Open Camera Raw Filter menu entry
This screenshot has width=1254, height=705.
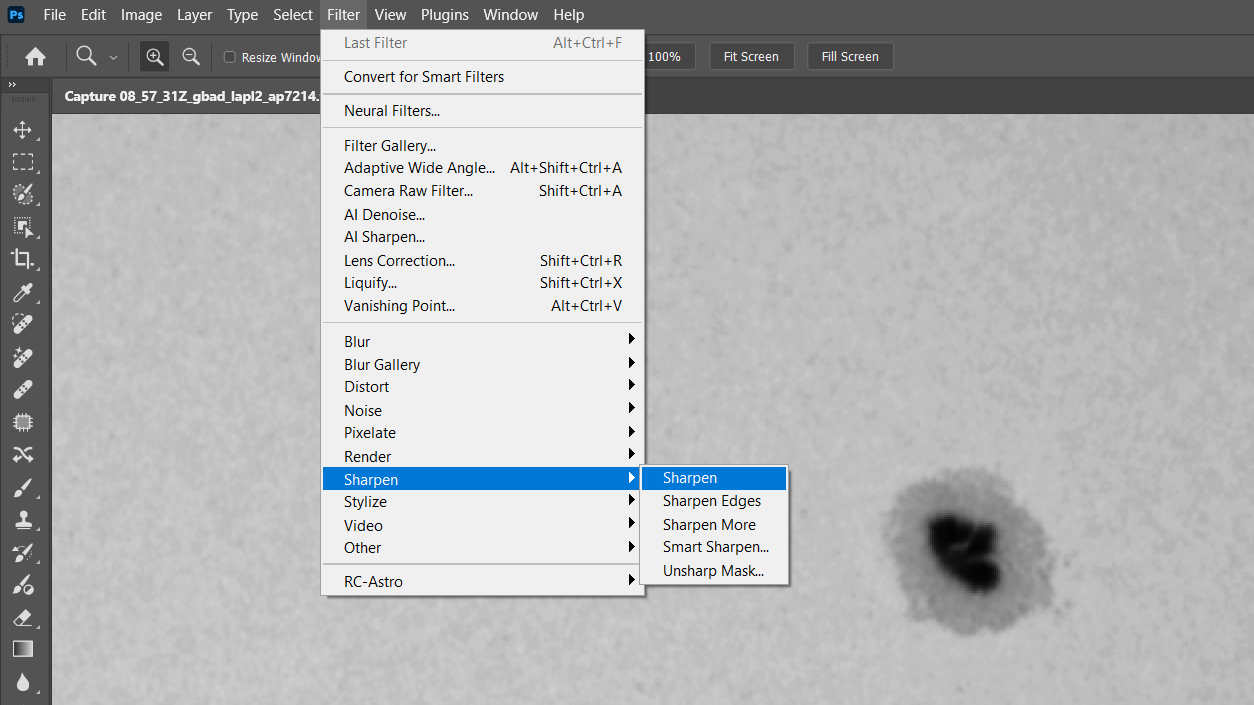click(x=408, y=191)
